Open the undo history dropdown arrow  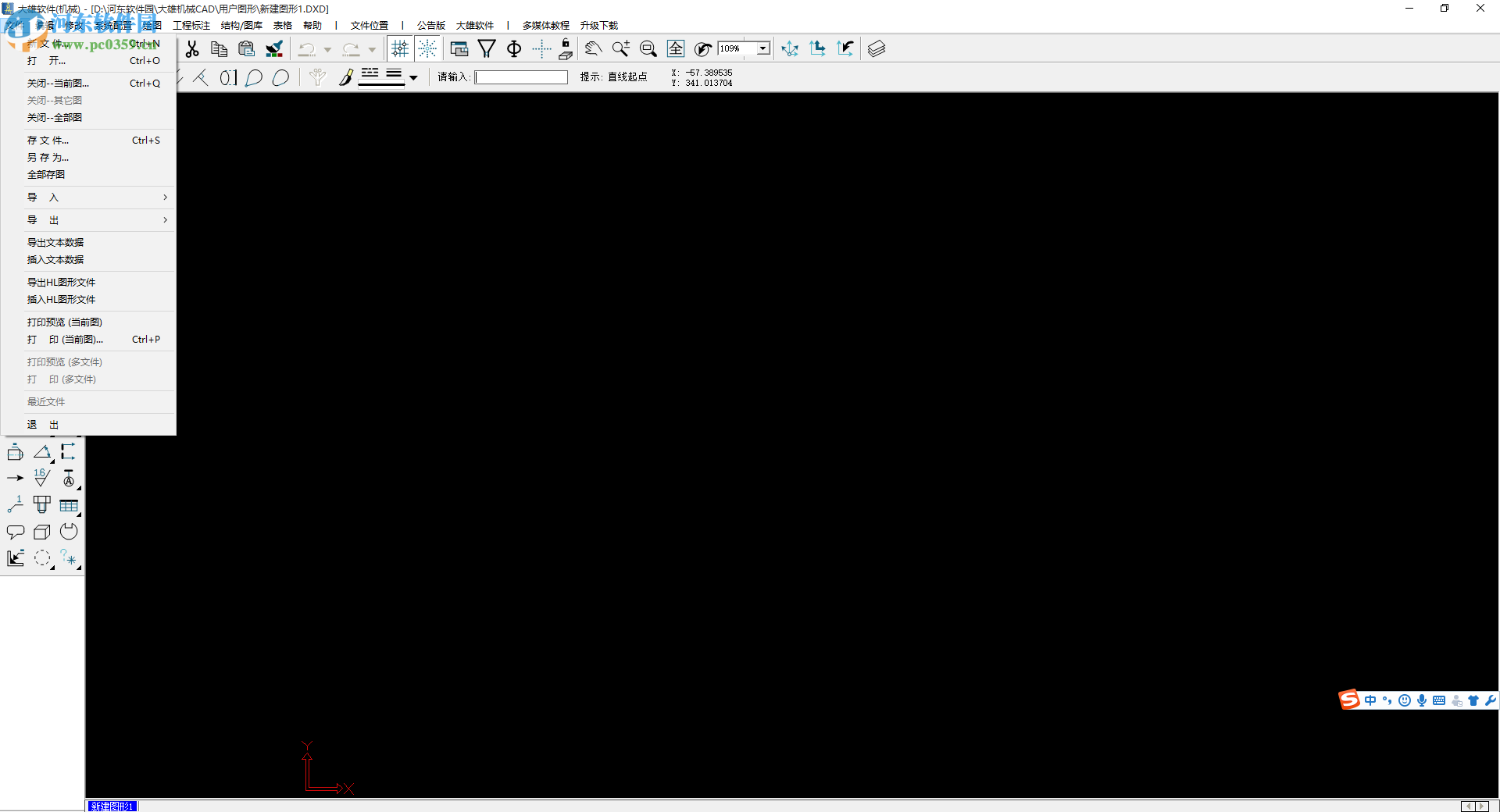click(327, 50)
